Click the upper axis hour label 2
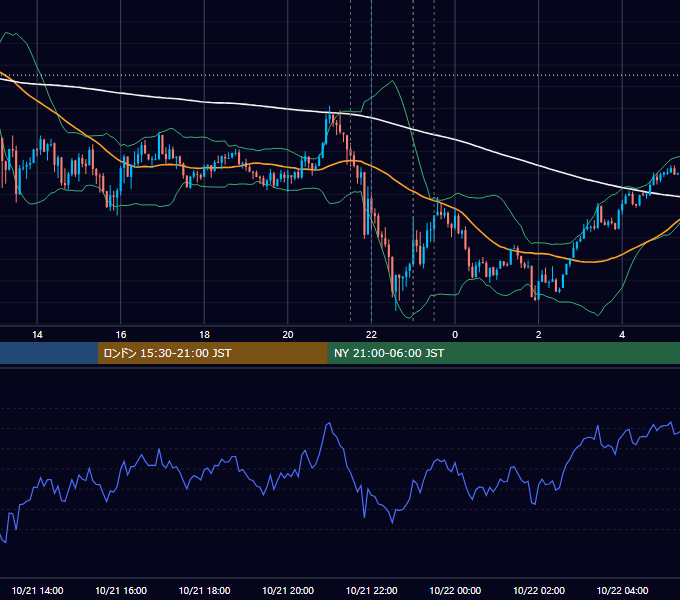Screen dimensions: 680x600 tap(538, 335)
